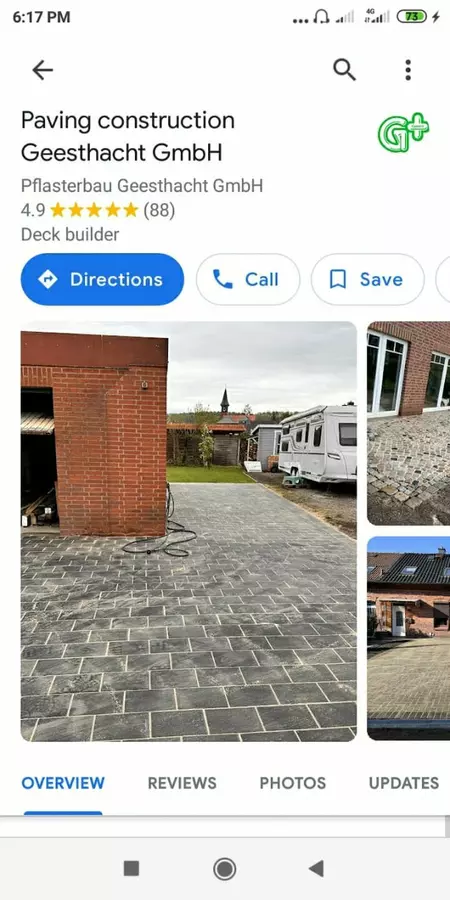This screenshot has width=450, height=900.
Task: Open the large paved driveway photo
Action: point(189,532)
